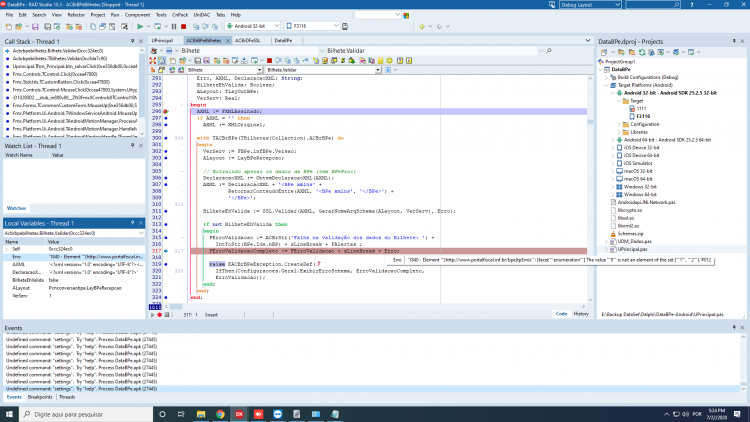Screen dimensions: 750x422
Task: Open File Explorer from the taskbar
Action: point(201,414)
